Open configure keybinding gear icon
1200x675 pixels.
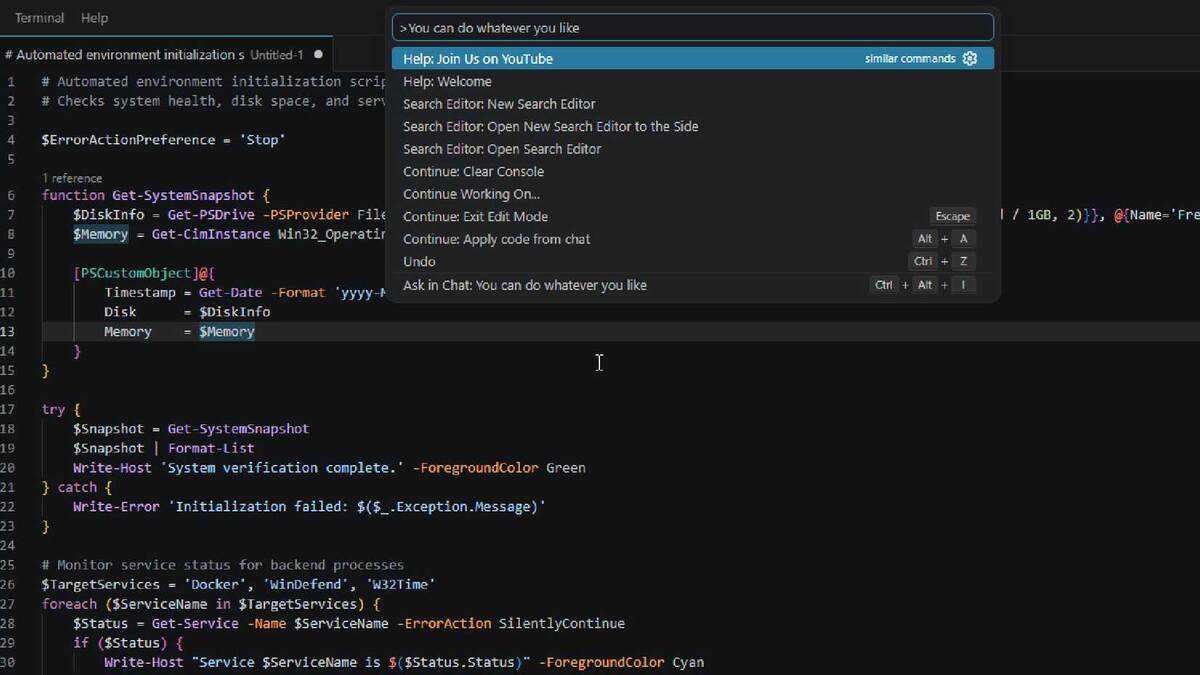click(x=969, y=59)
